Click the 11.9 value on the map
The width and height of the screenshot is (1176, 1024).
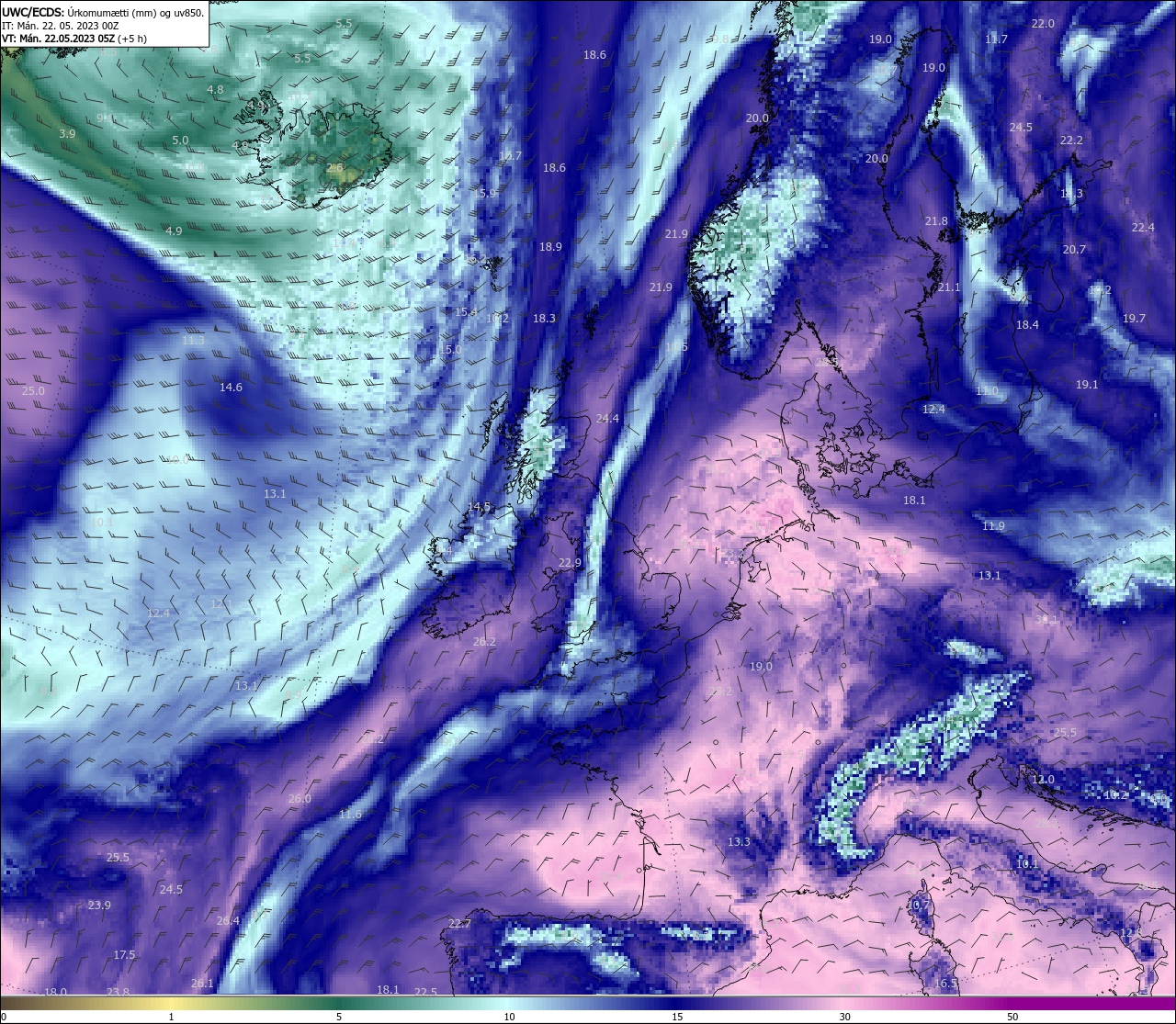pos(993,526)
